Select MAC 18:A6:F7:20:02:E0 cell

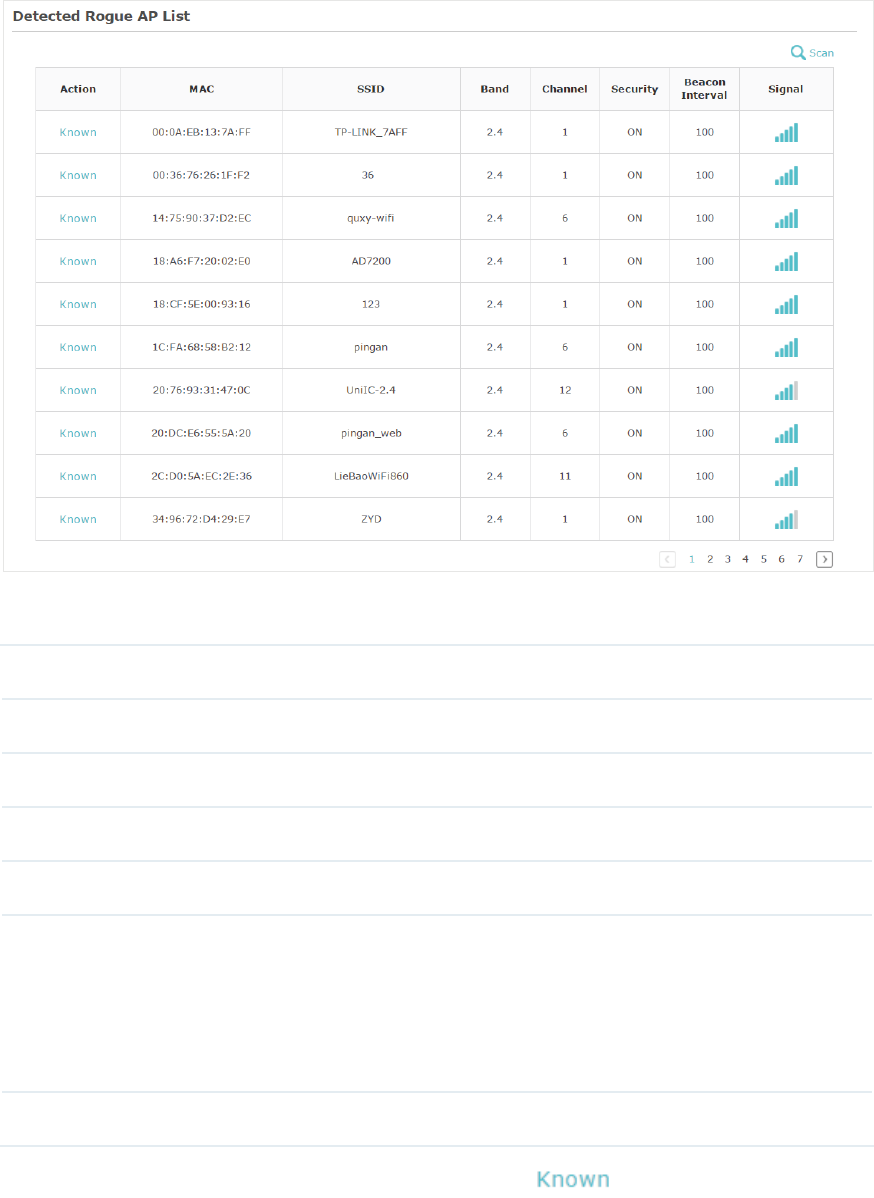coord(202,261)
